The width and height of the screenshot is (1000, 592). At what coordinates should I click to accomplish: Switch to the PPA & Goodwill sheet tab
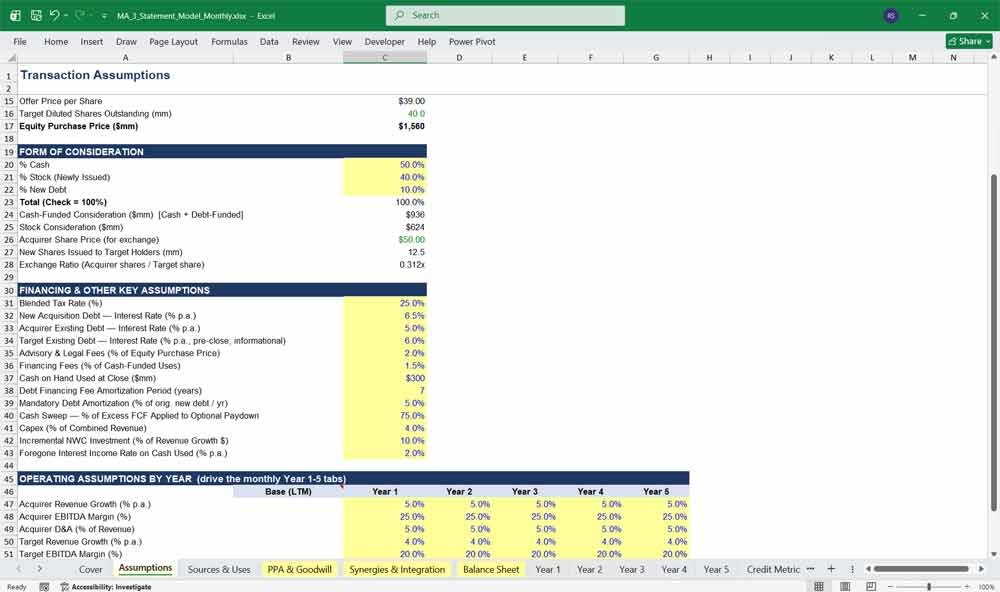point(299,569)
